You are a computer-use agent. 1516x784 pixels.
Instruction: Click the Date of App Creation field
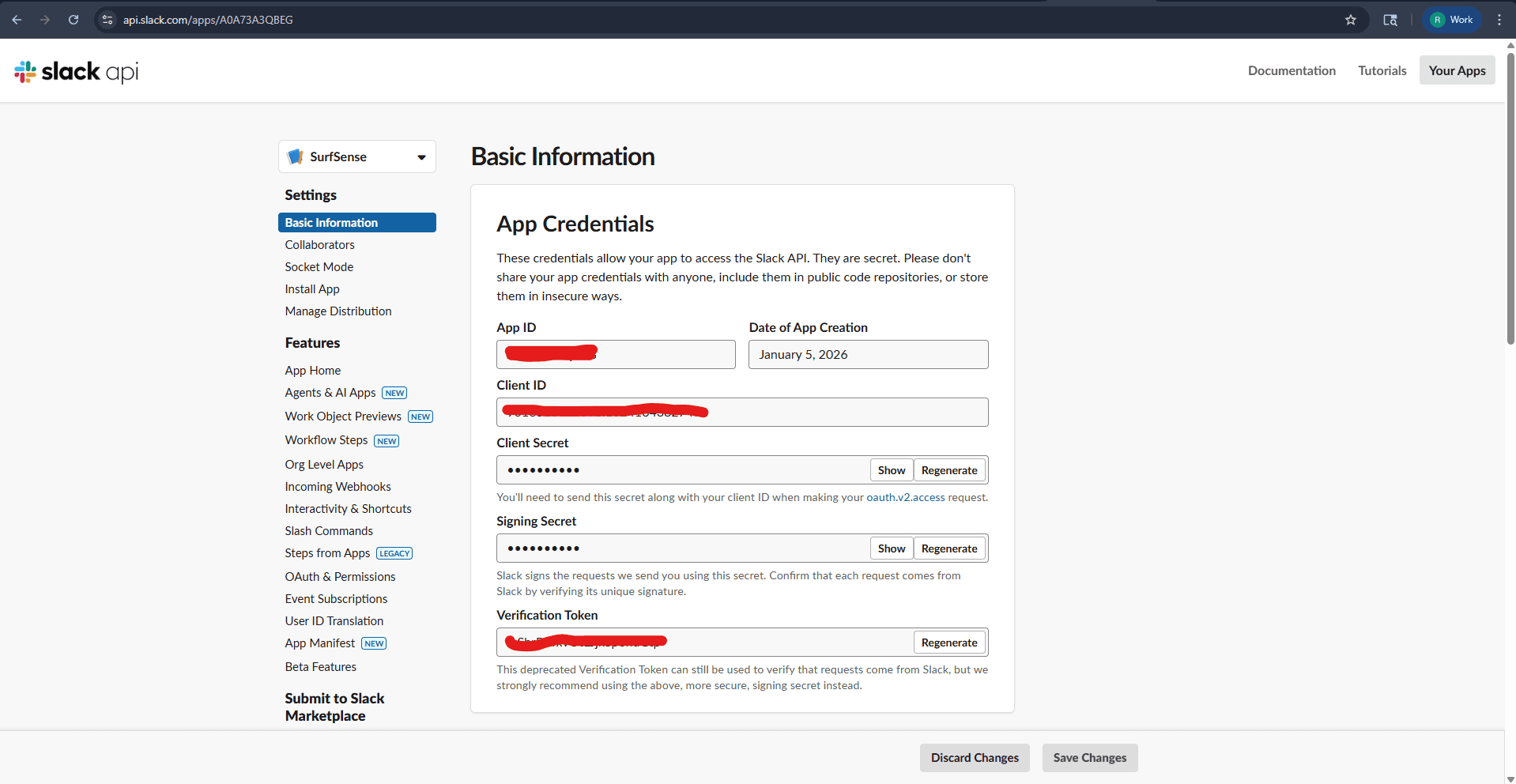tap(867, 354)
